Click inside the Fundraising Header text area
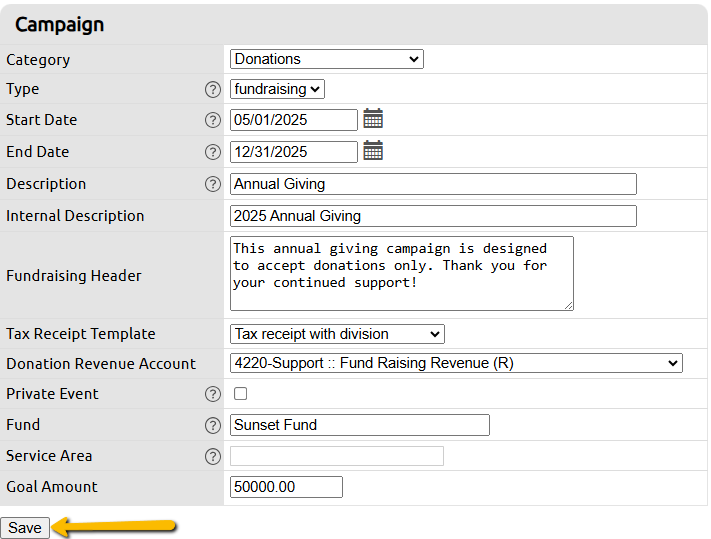This screenshot has height=539, width=711. [x=402, y=273]
